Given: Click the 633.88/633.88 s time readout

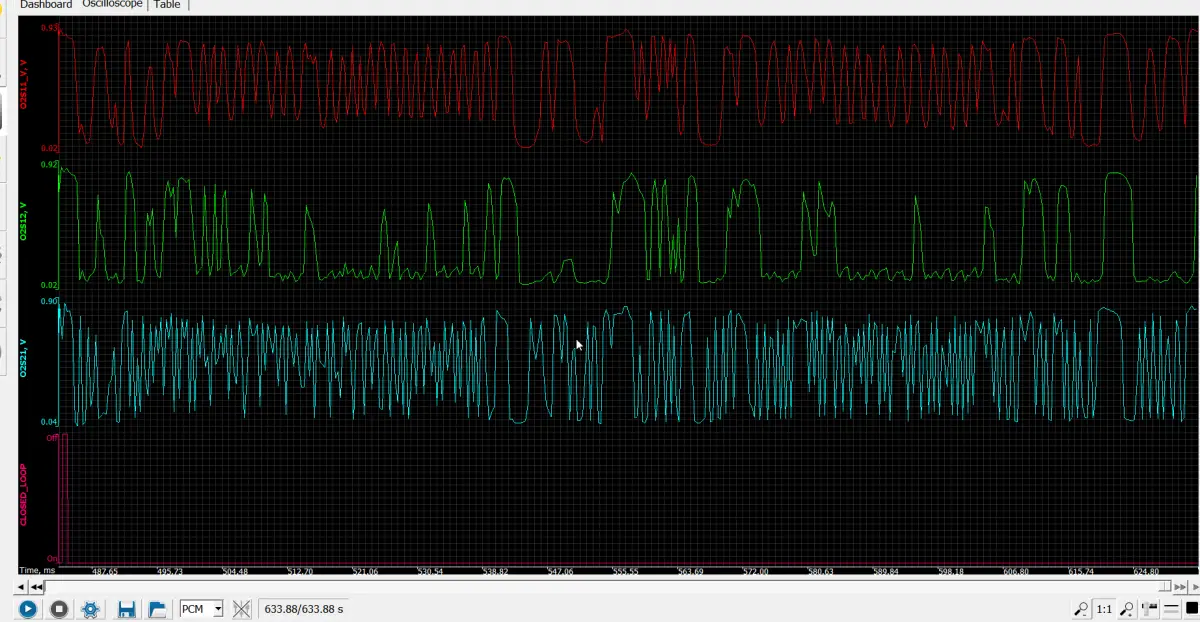Looking at the screenshot, I should [304, 609].
